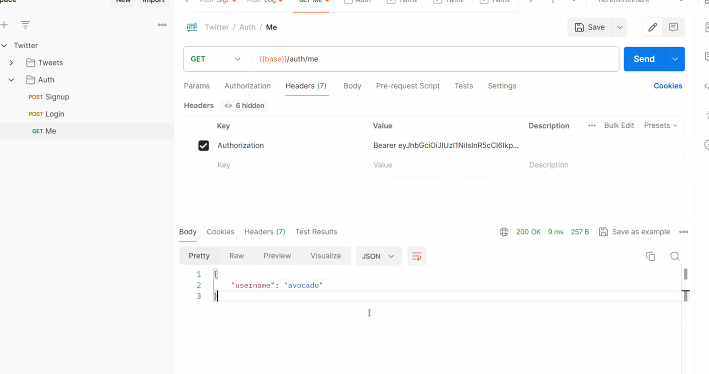The width and height of the screenshot is (709, 374).
Task: Open response three-dot menu after Save as example
Action: pyautogui.click(x=683, y=232)
